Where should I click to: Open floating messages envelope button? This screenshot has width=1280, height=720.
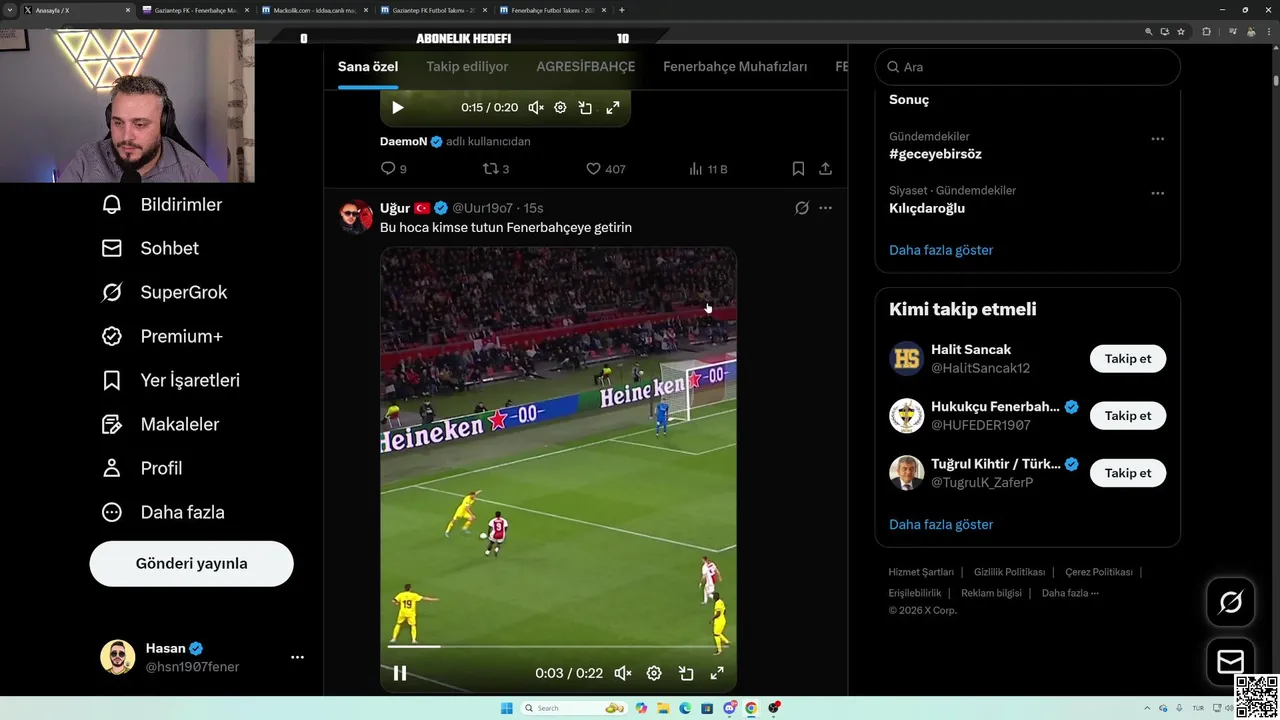1231,662
